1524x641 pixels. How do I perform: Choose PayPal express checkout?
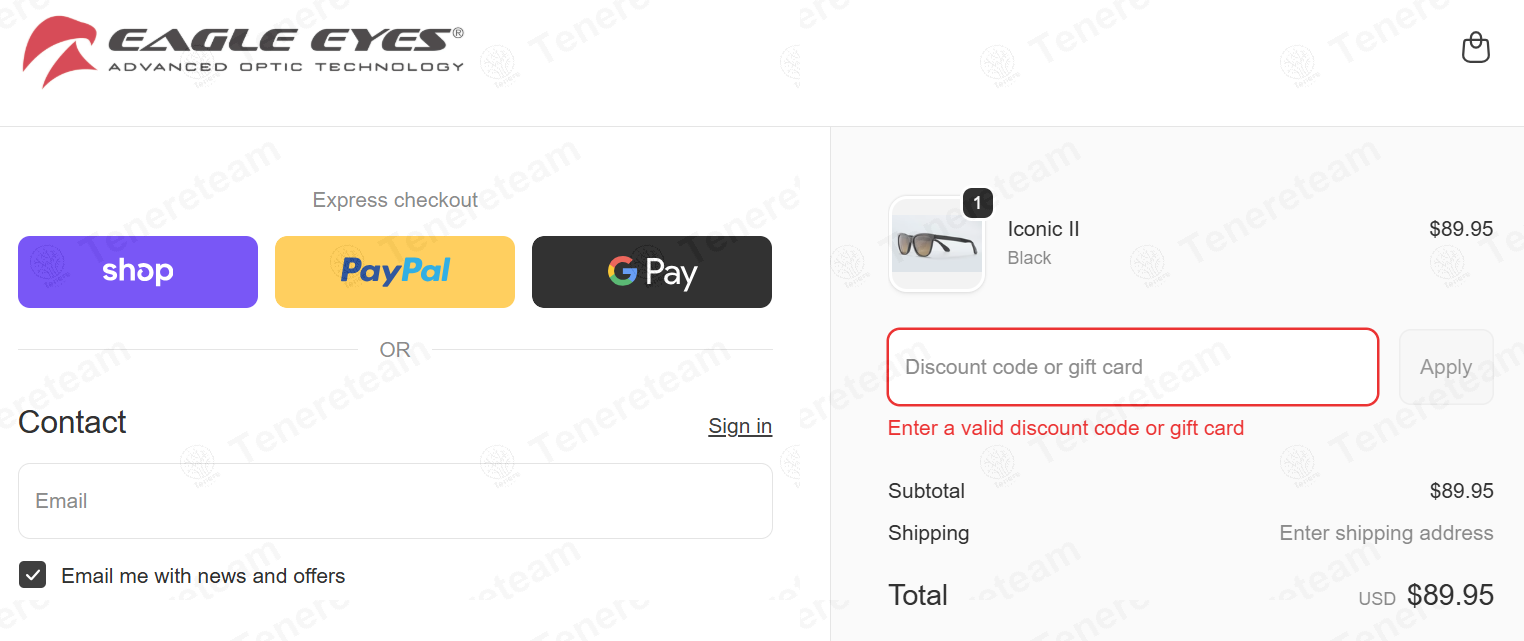tap(395, 272)
